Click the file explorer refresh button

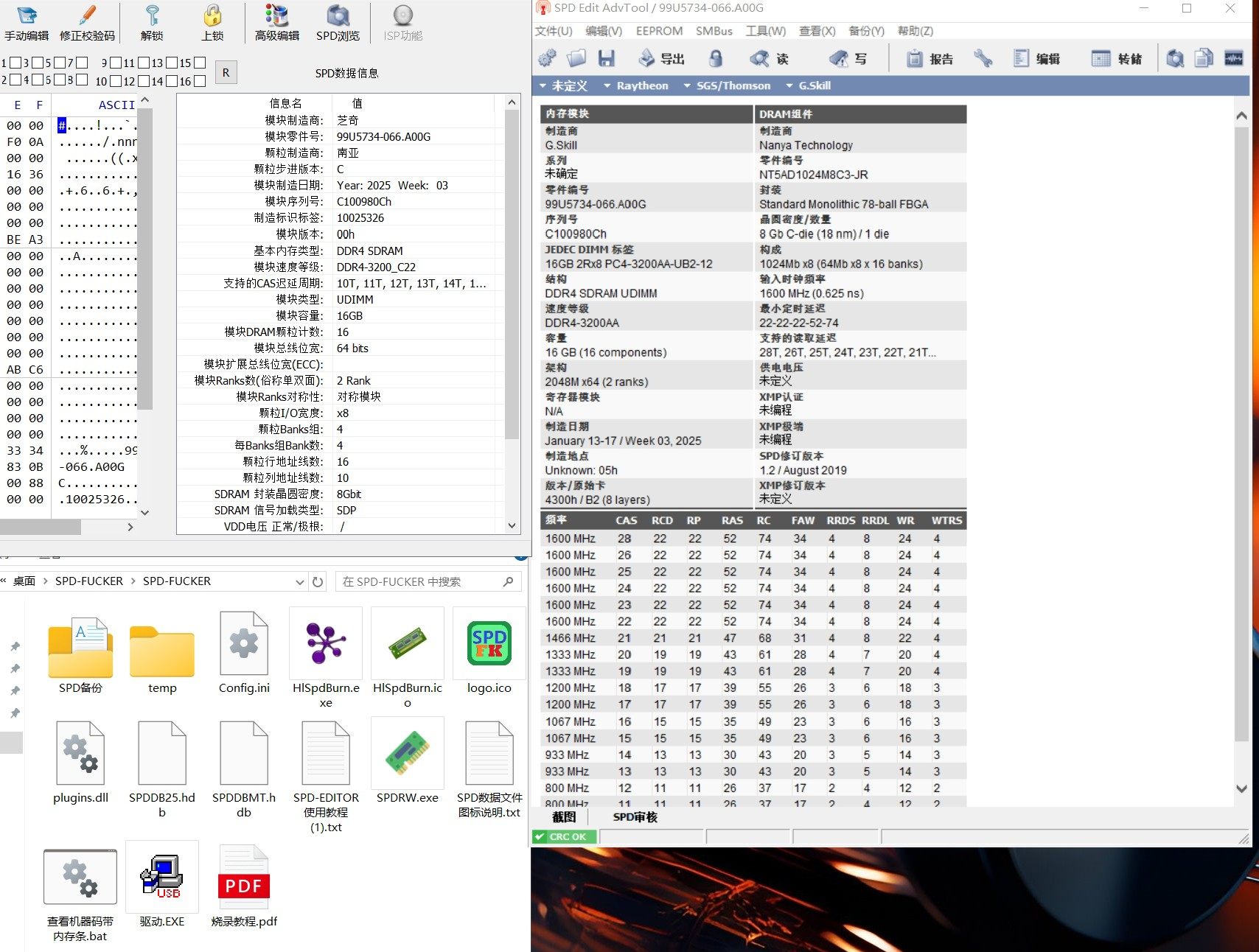pyautogui.click(x=318, y=582)
